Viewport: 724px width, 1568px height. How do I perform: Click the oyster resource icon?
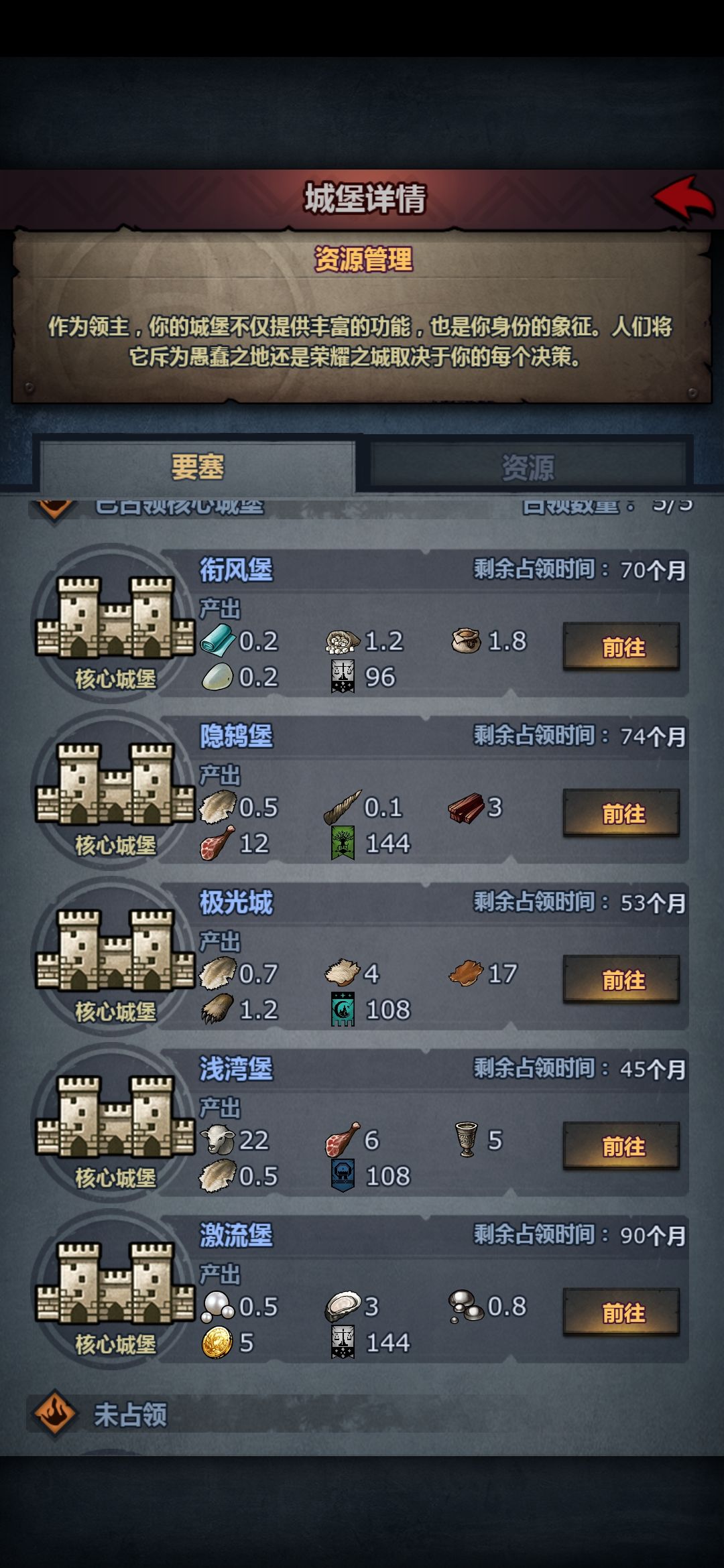point(343,1307)
